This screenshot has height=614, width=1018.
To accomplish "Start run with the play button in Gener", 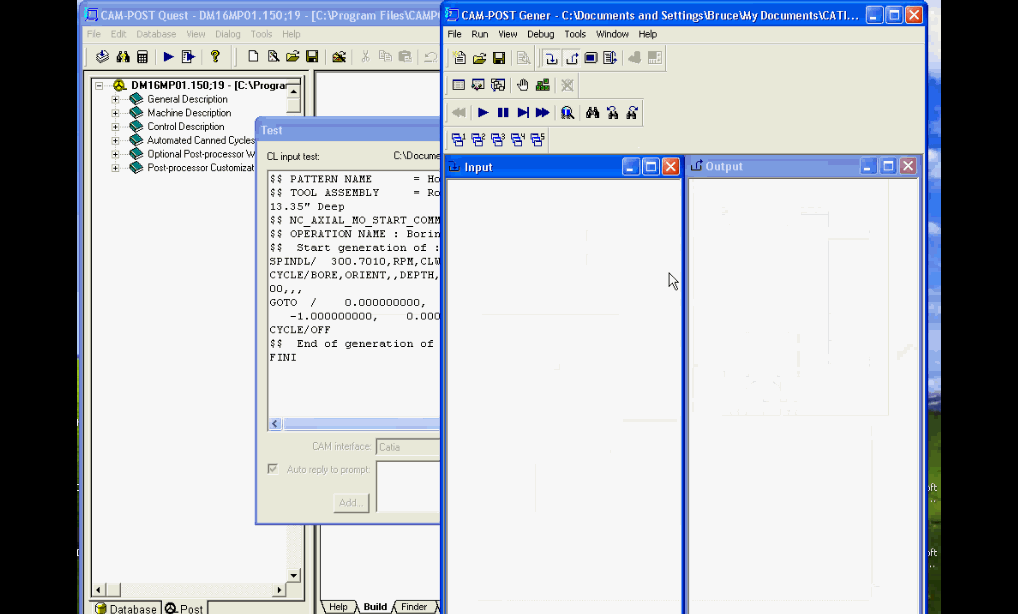I will coord(483,112).
